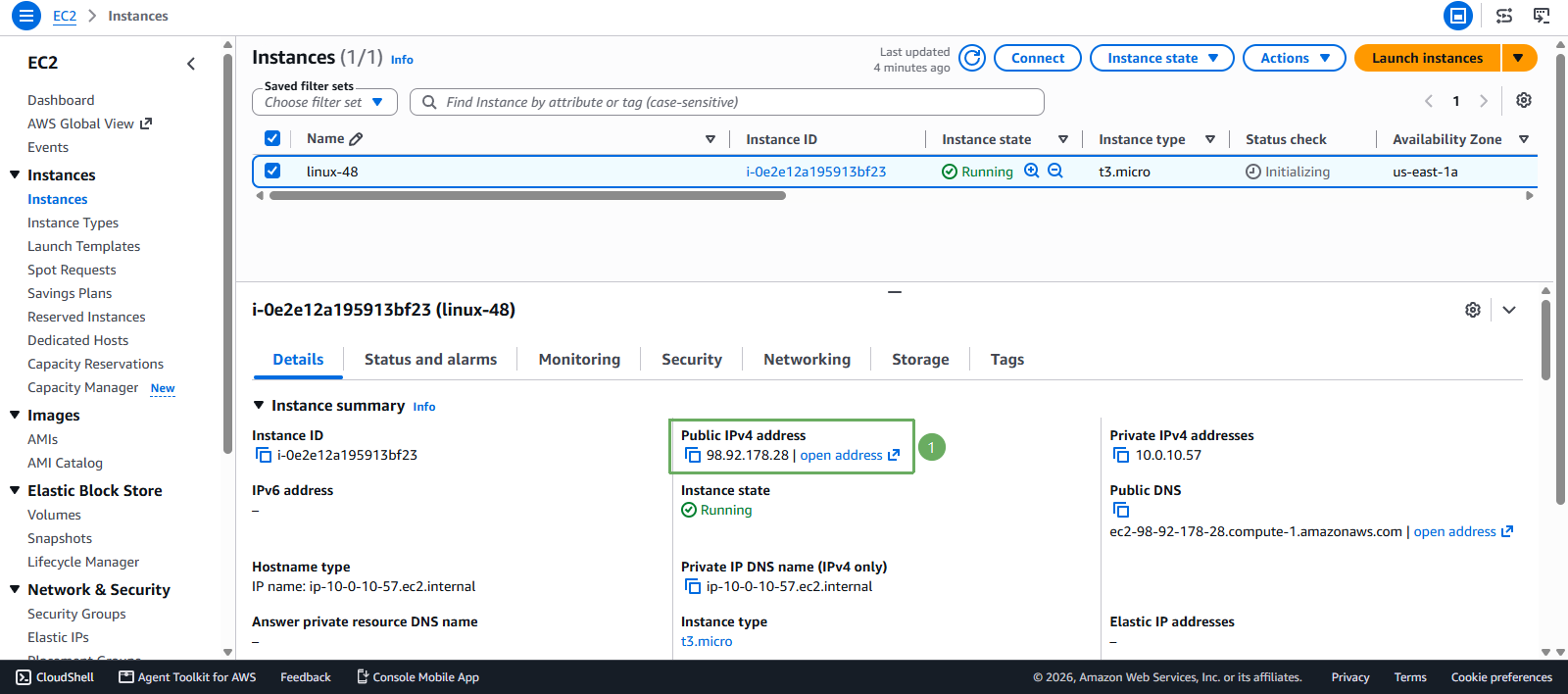Toggle the select-all instances checkbox
The width and height of the screenshot is (1568, 694).
click(x=272, y=138)
